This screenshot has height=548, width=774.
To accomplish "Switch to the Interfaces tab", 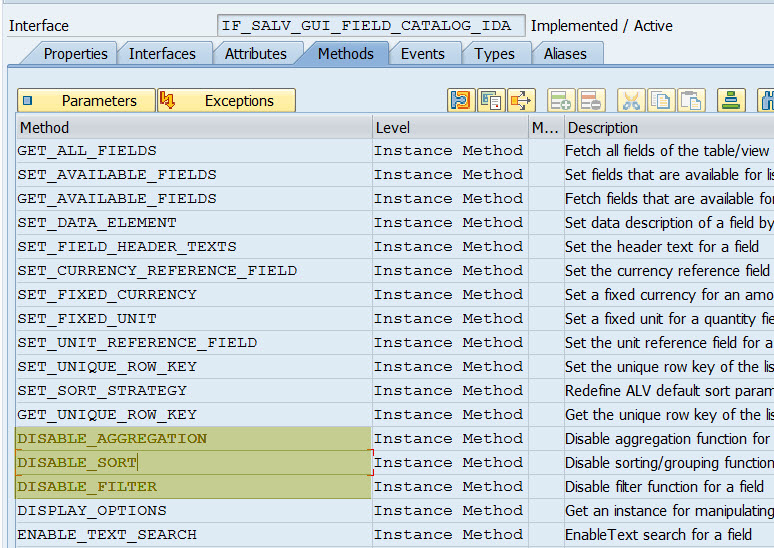I will [162, 53].
